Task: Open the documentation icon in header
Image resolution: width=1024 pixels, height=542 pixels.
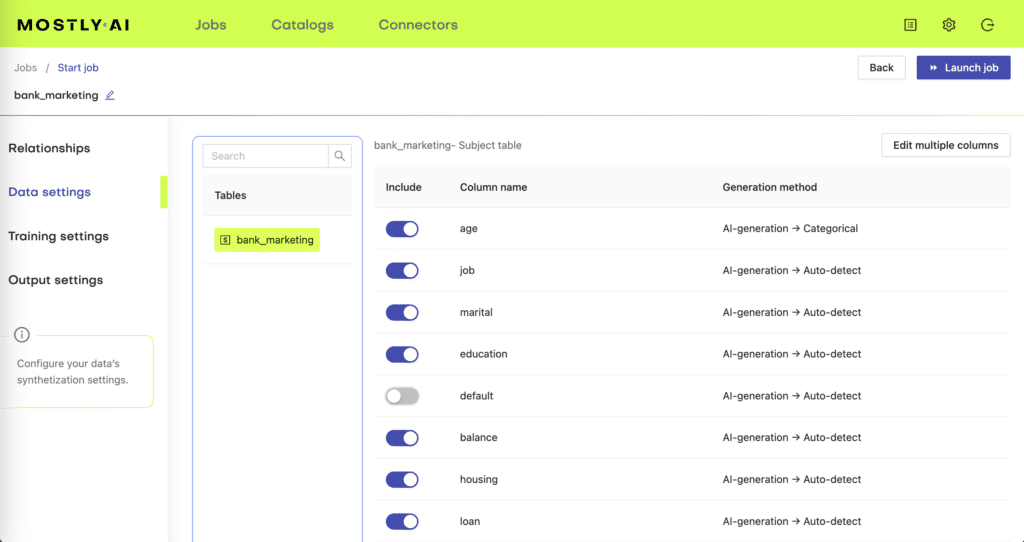Action: pos(910,25)
